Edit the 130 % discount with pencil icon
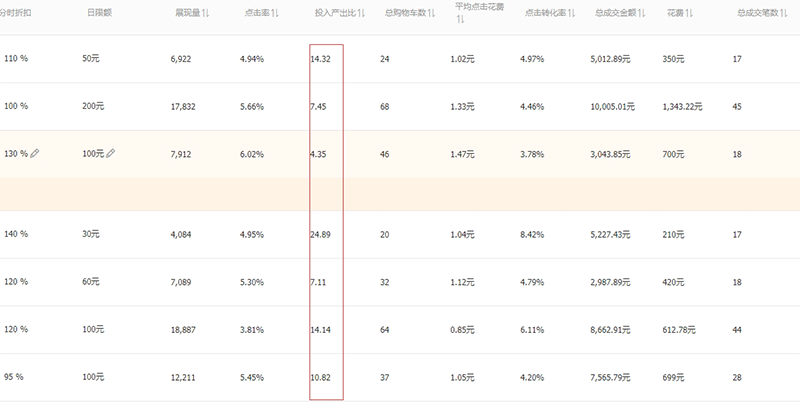 [35, 153]
